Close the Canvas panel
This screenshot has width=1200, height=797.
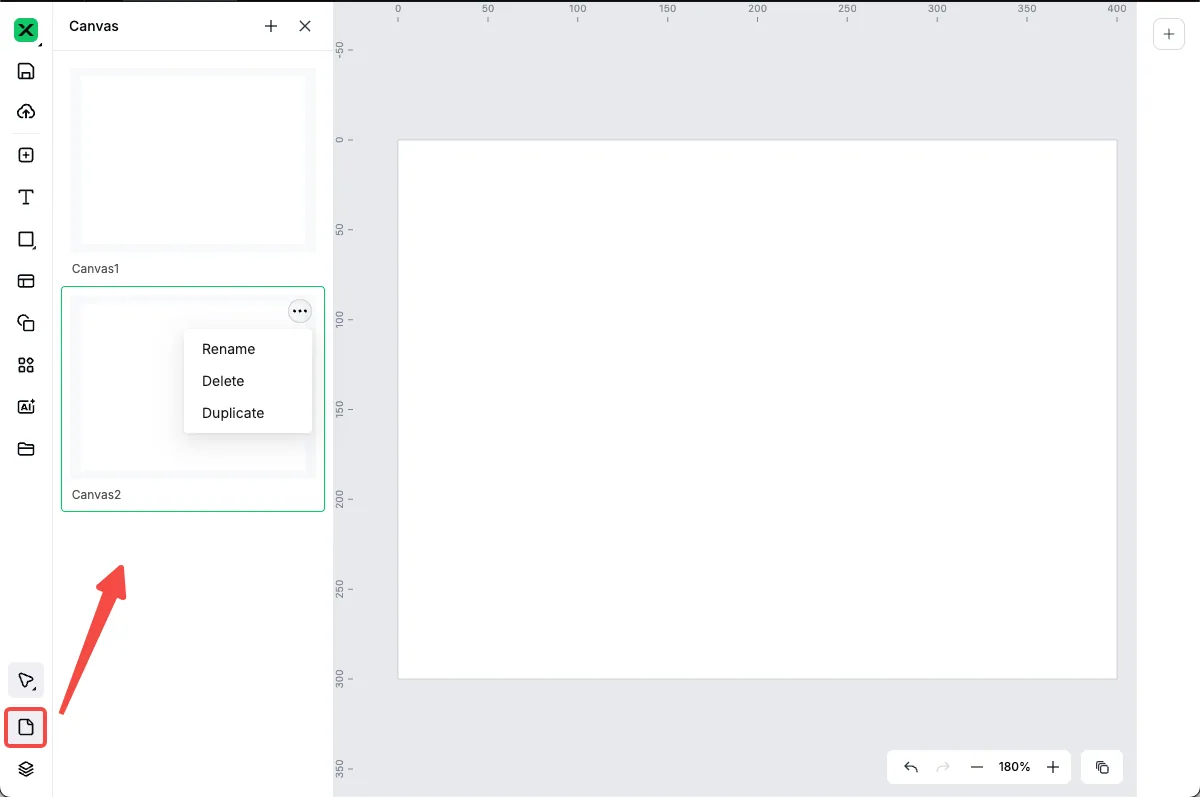305,26
